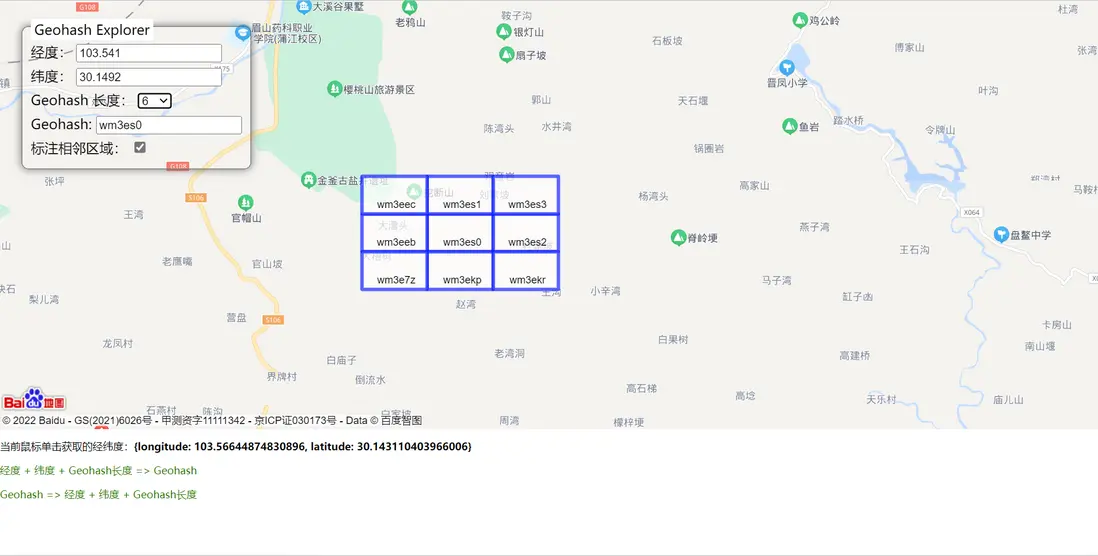This screenshot has width=1098, height=556.
Task: Click the 陈湾头 place label
Action: coord(499,128)
